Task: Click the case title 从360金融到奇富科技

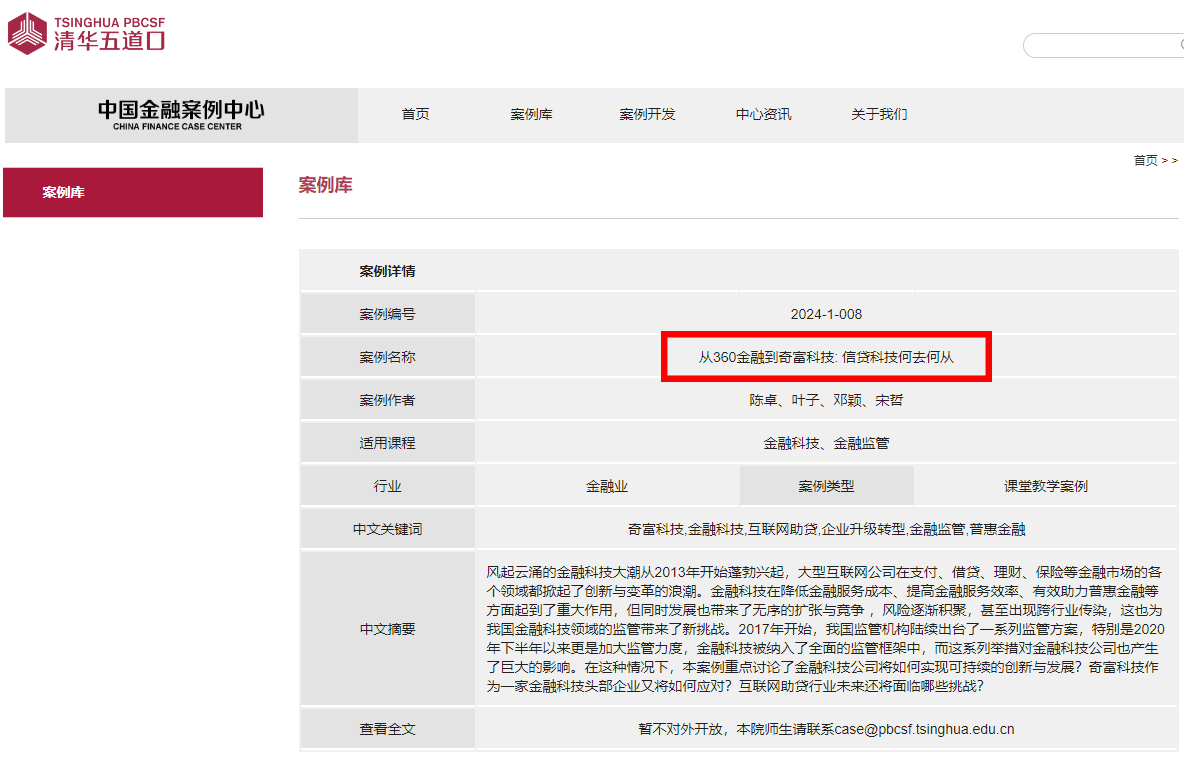Action: pos(826,357)
